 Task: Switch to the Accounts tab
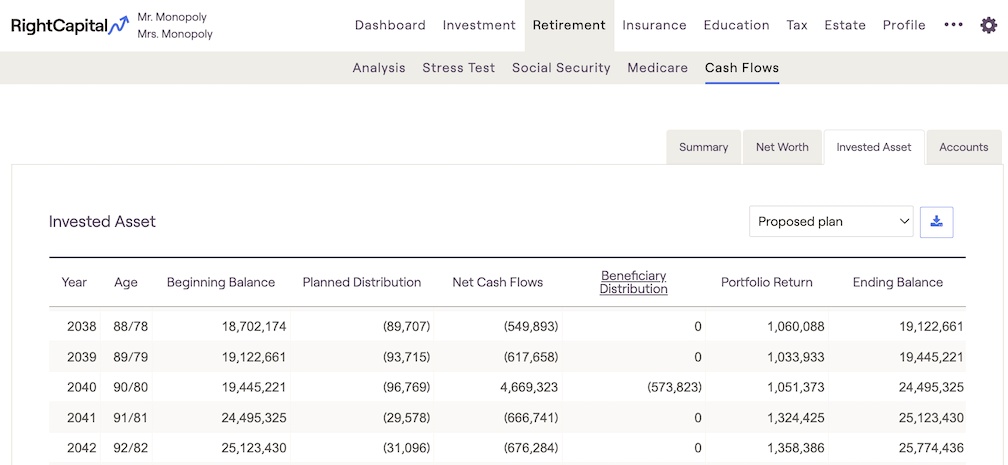964,147
